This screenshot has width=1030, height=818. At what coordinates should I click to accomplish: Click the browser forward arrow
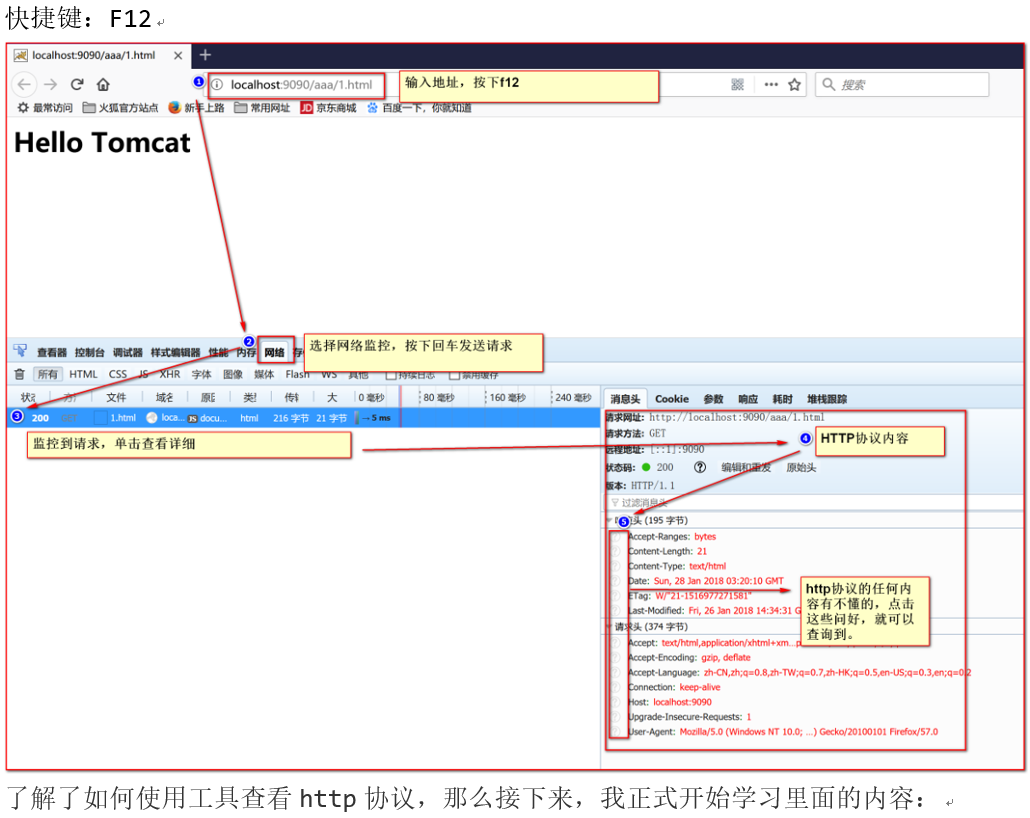point(51,84)
